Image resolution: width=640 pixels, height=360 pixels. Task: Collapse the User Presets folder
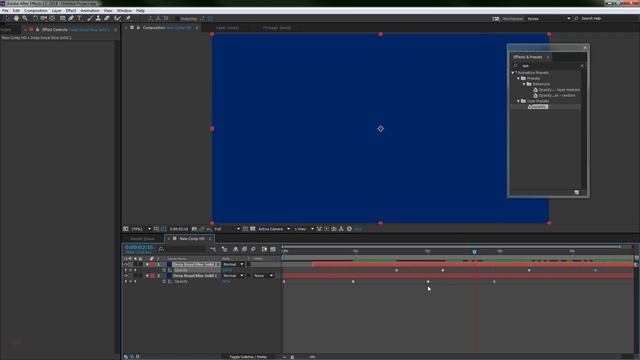(x=519, y=101)
